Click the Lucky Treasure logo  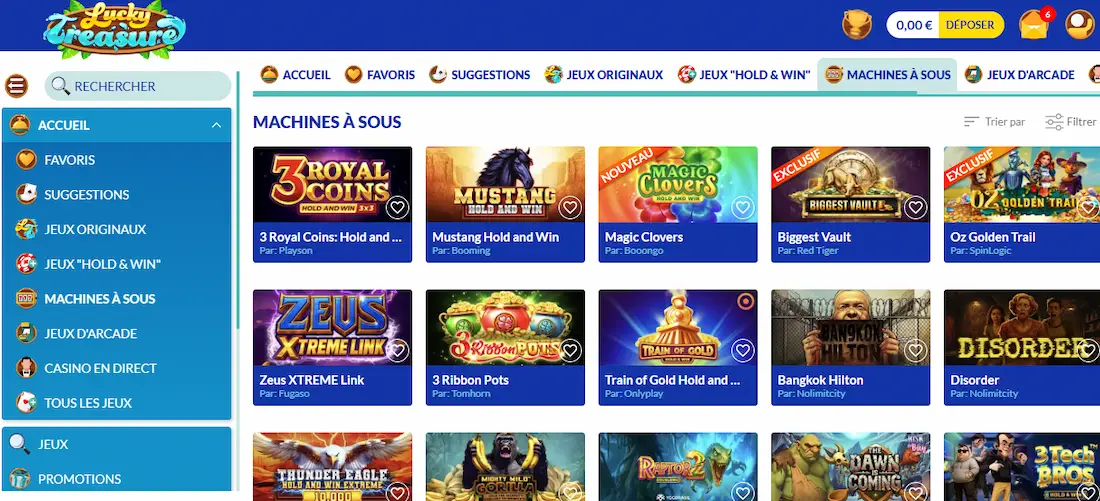click(115, 29)
